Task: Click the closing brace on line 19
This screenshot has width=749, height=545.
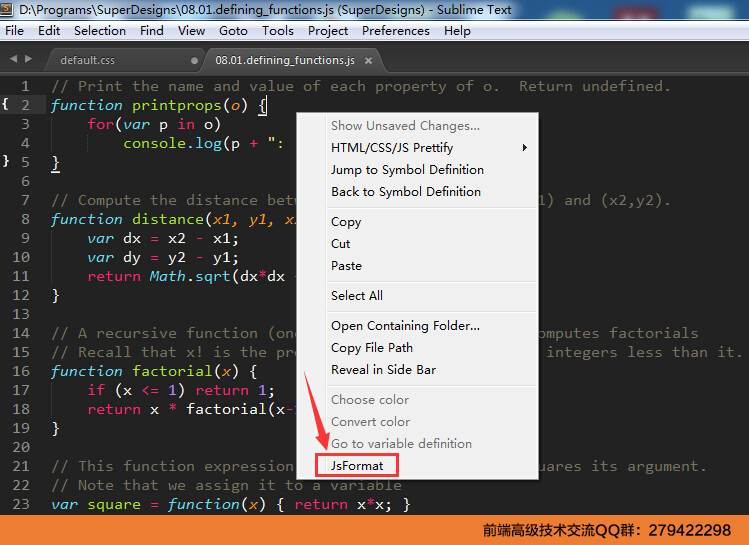Action: coord(55,428)
